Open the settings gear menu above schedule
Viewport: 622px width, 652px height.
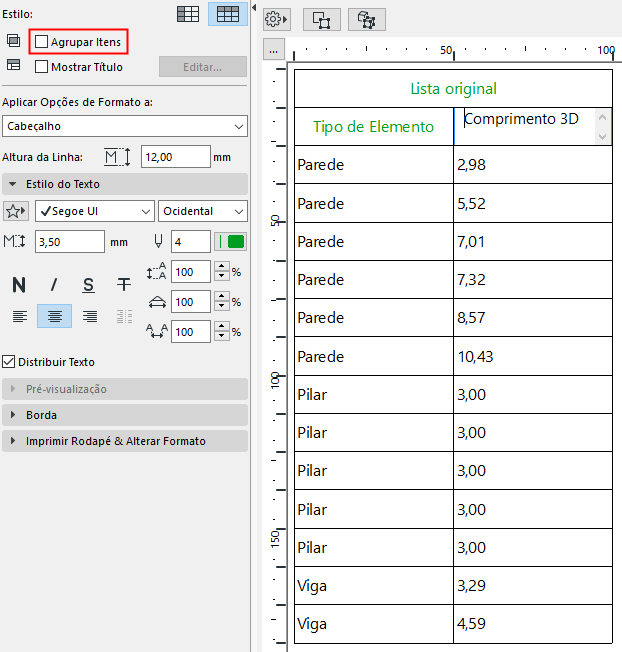click(x=277, y=19)
